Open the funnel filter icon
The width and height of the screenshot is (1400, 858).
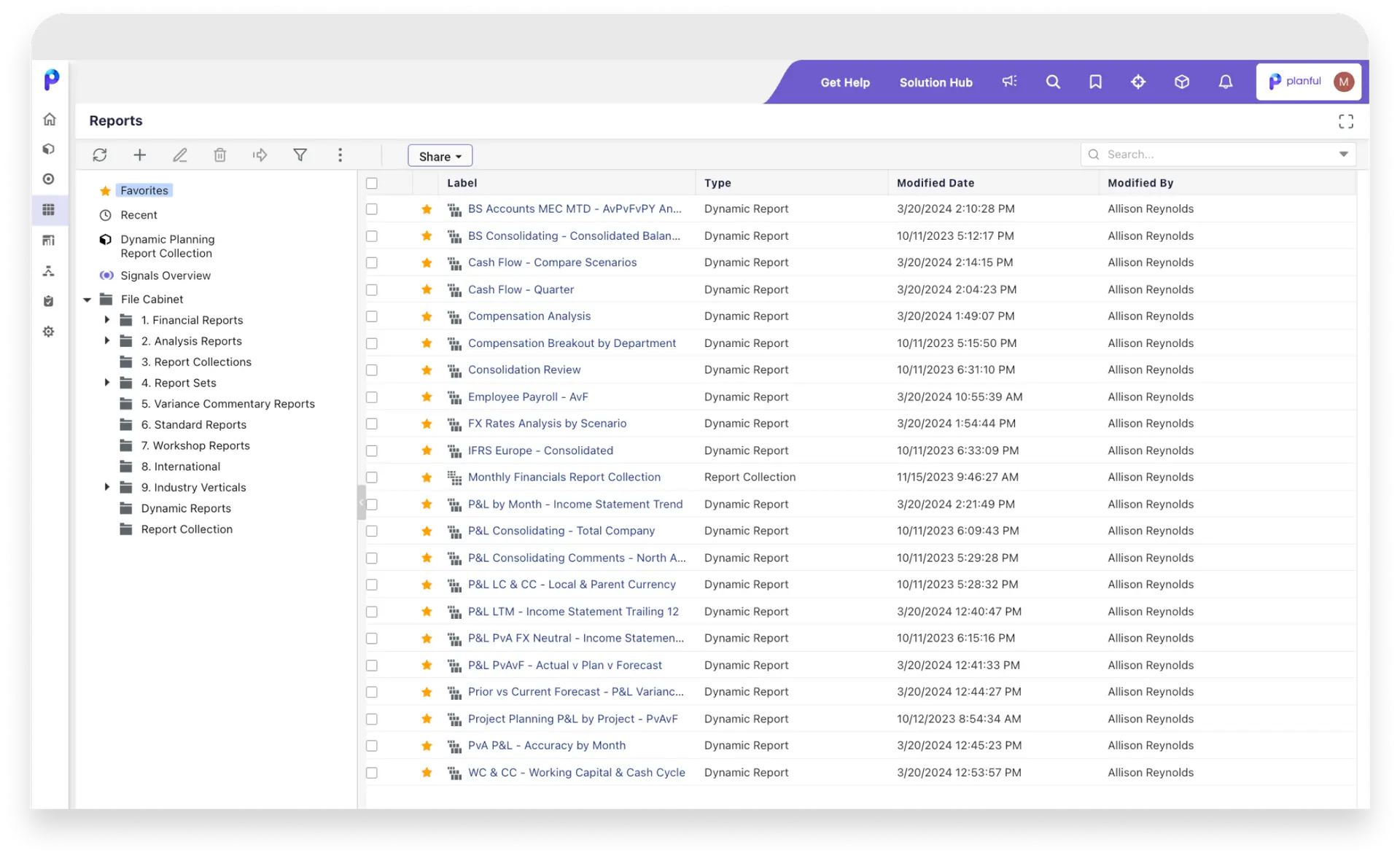[x=300, y=155]
